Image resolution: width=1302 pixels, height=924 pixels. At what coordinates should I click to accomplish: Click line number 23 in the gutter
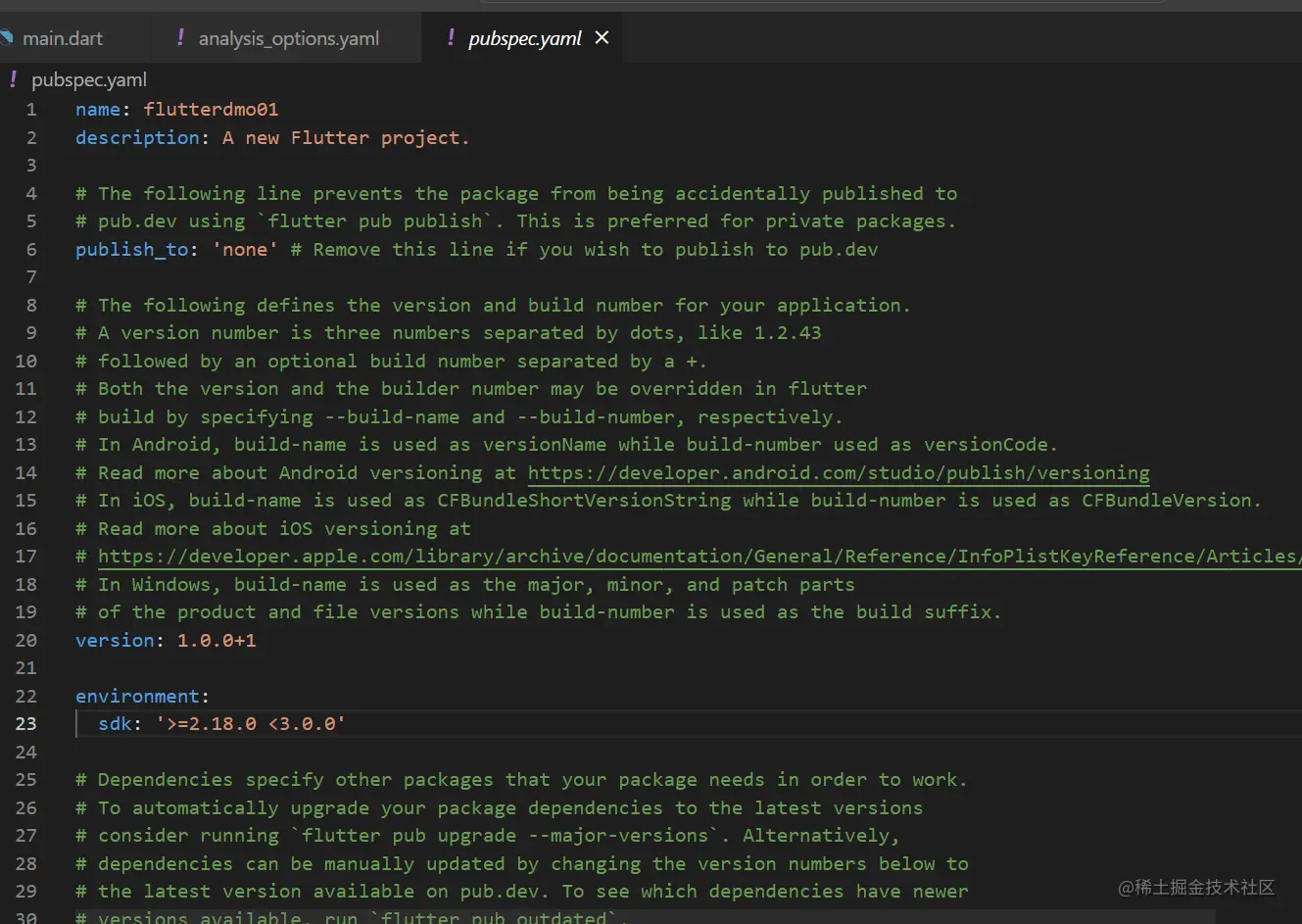[x=25, y=724]
